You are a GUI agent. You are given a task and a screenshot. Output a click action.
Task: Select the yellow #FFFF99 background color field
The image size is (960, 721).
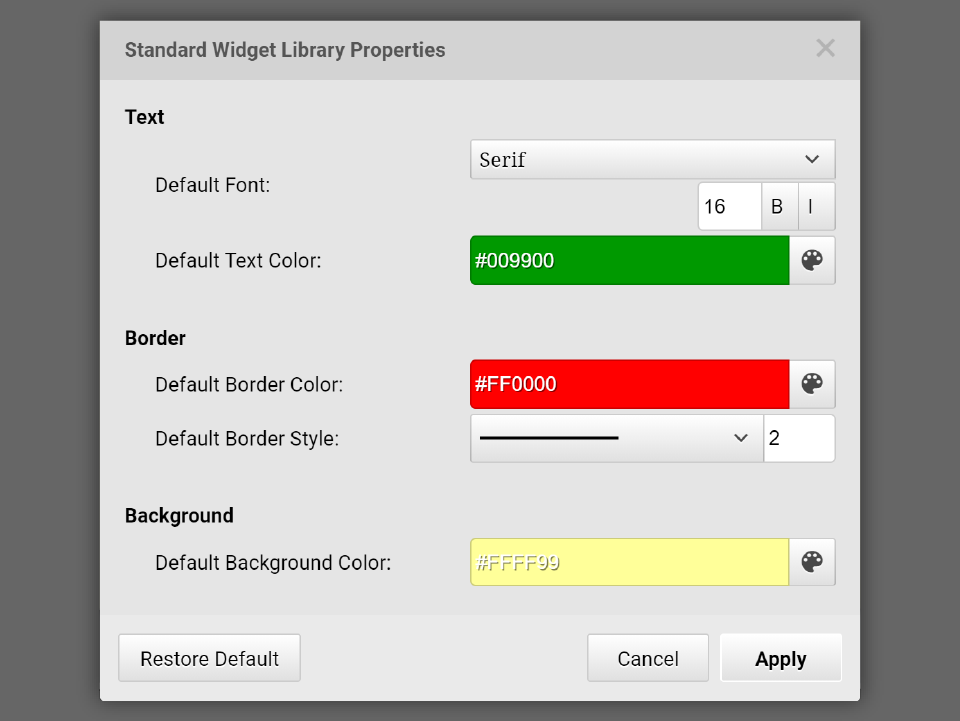(x=629, y=562)
